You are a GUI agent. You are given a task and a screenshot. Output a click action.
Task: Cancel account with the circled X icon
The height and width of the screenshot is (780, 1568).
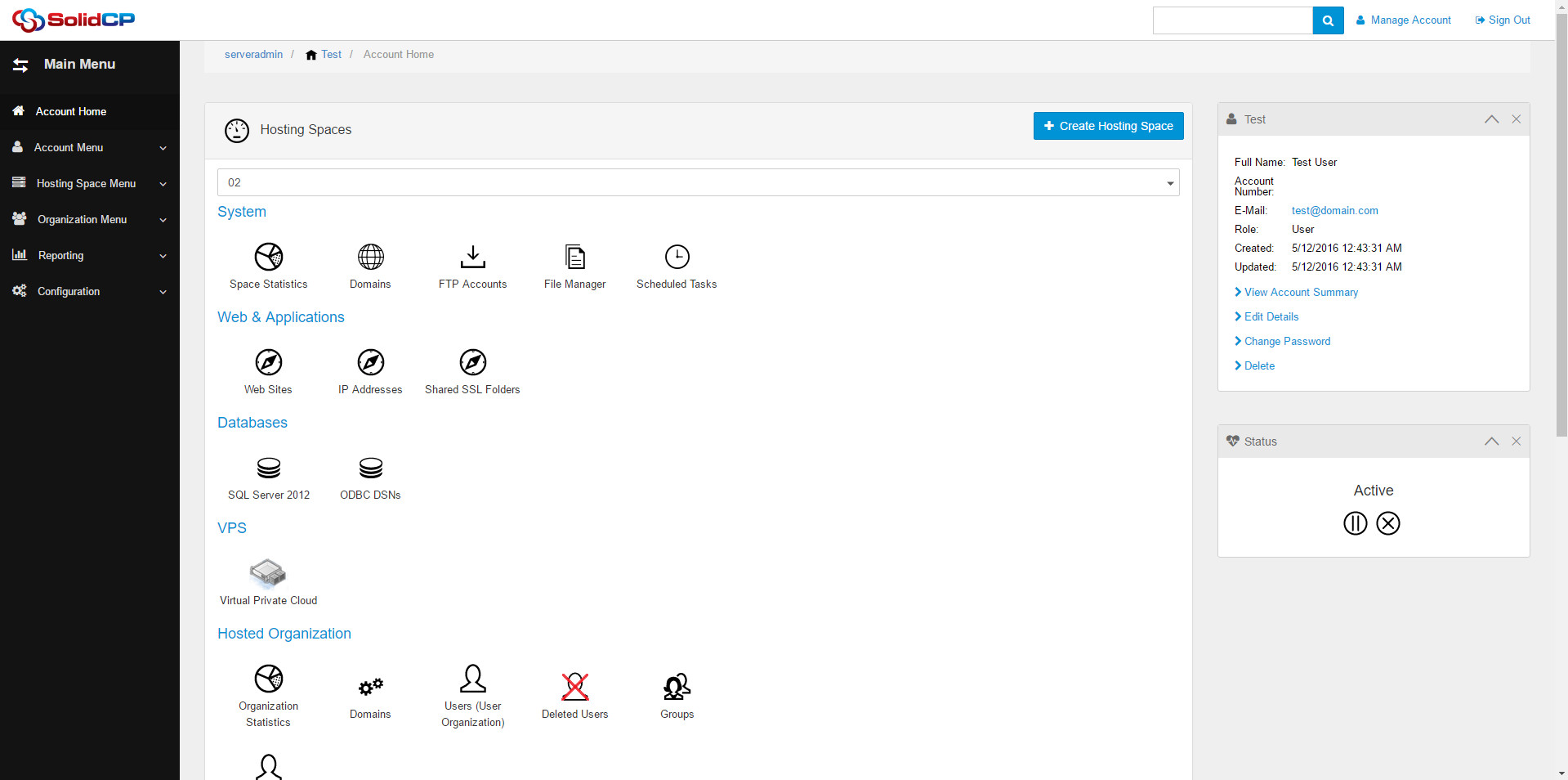(x=1387, y=523)
